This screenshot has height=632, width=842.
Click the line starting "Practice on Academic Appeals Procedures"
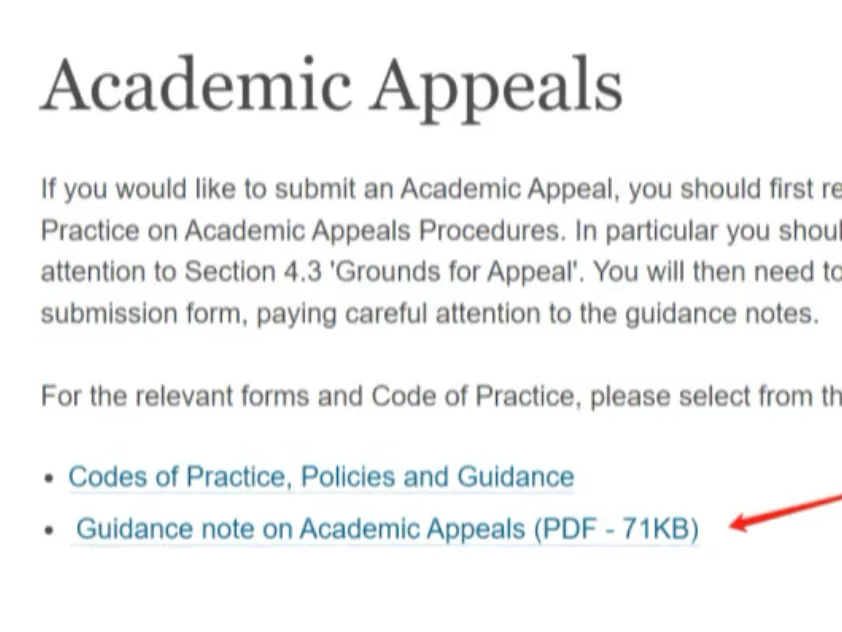click(x=441, y=231)
